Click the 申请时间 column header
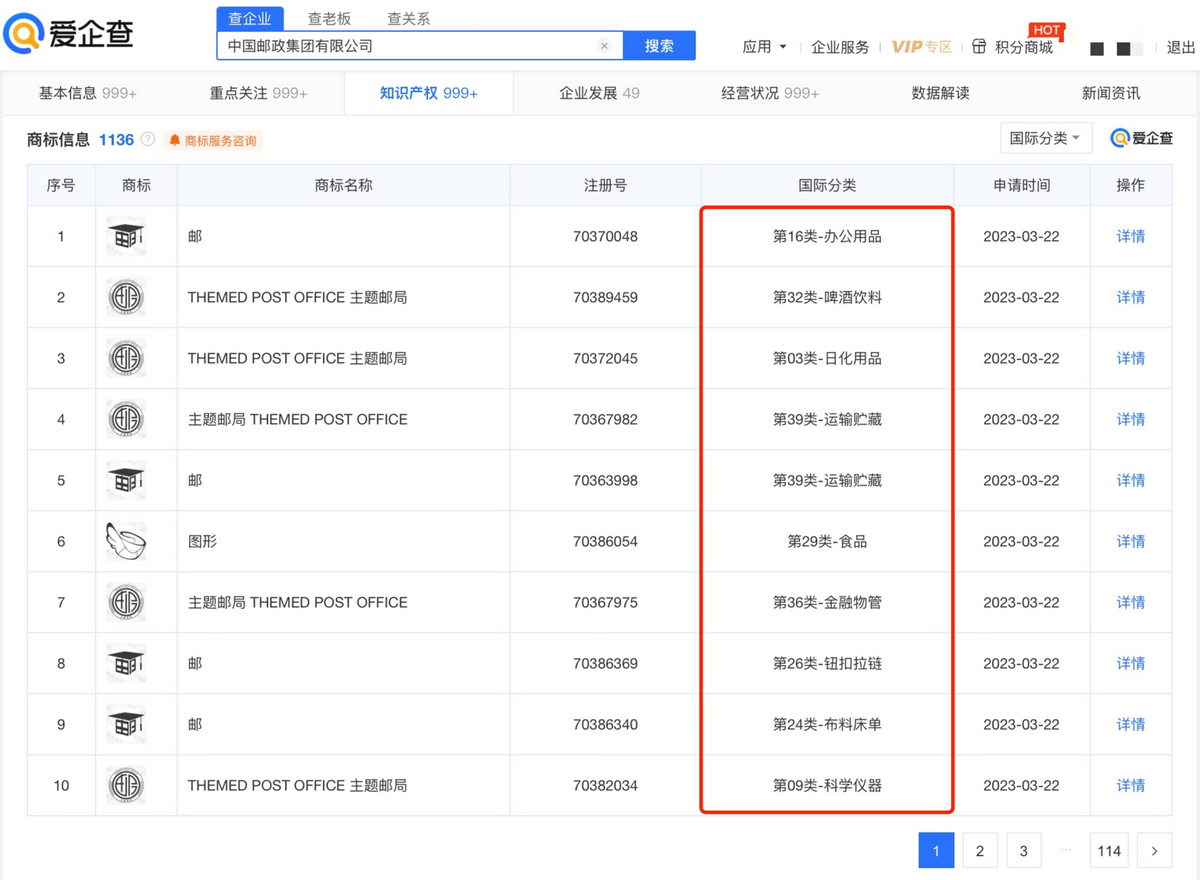This screenshot has height=880, width=1200. pyautogui.click(x=1021, y=185)
